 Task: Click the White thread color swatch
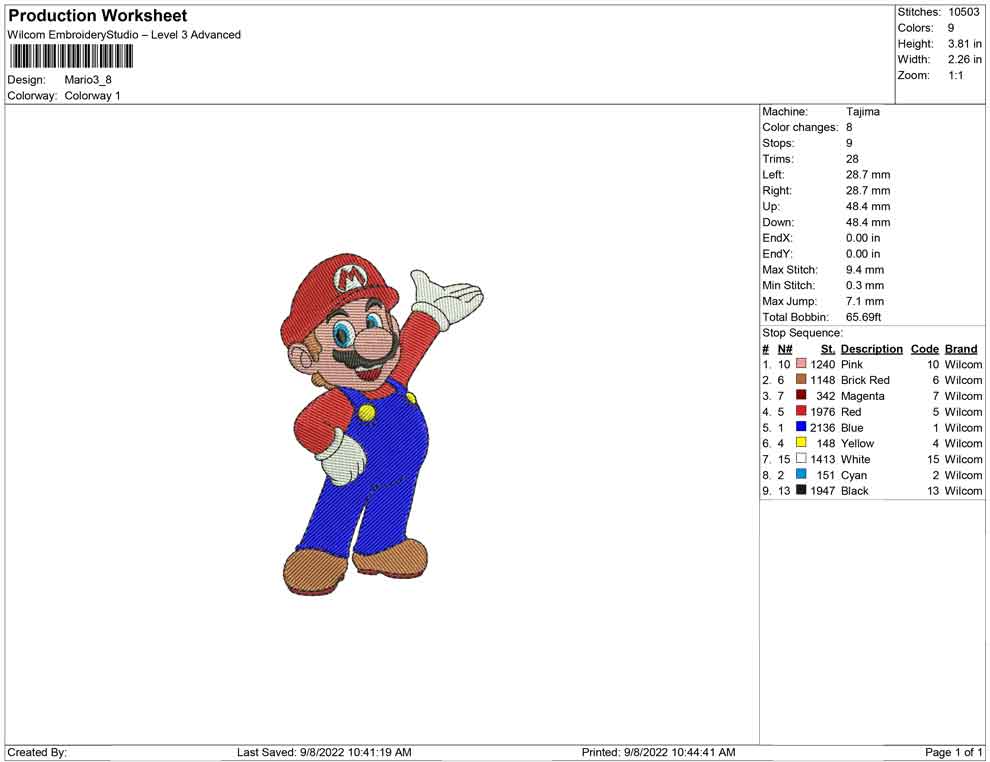coord(801,459)
